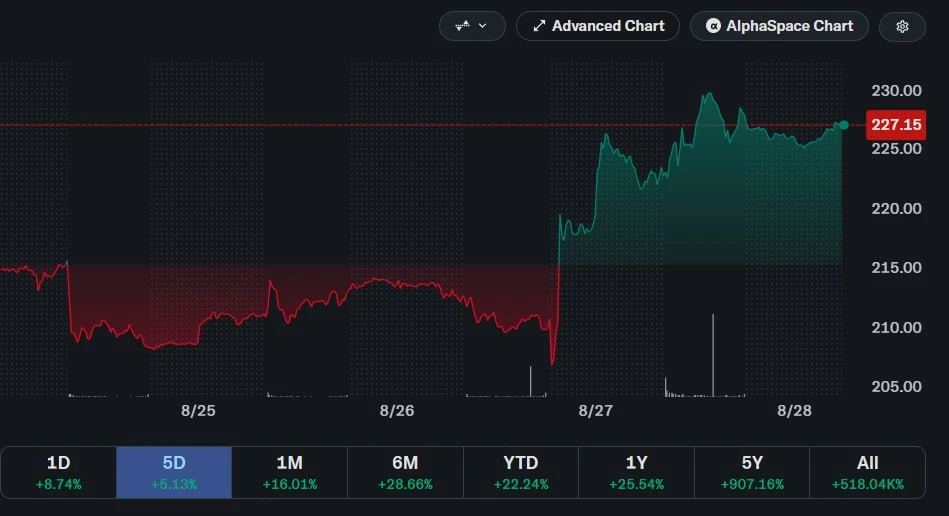View the All time range
Viewport: 949px width, 516px height.
click(x=867, y=472)
